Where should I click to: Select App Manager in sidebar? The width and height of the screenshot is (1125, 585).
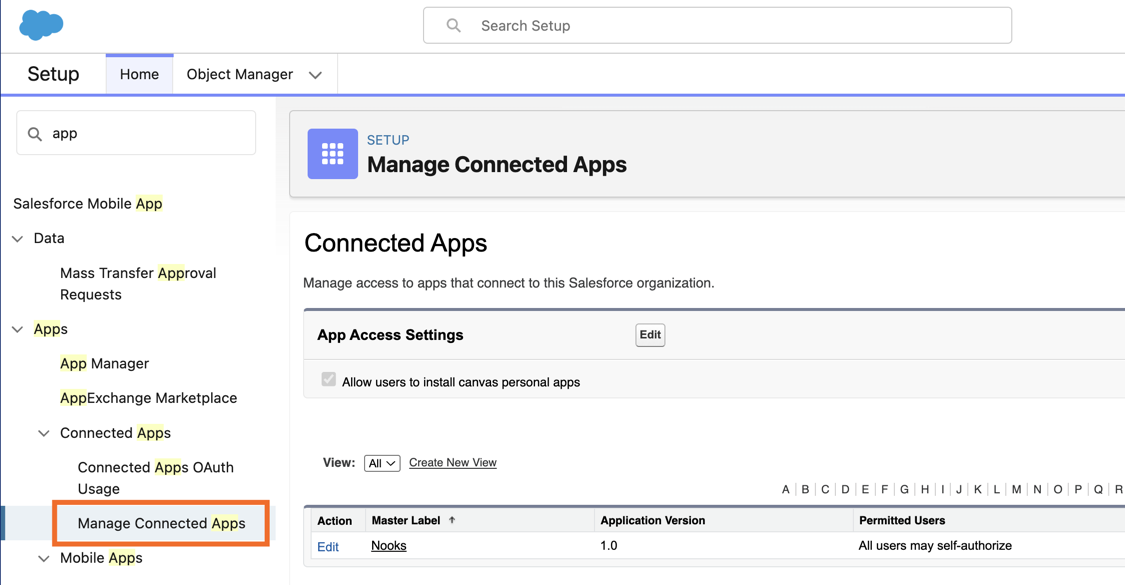(x=105, y=364)
